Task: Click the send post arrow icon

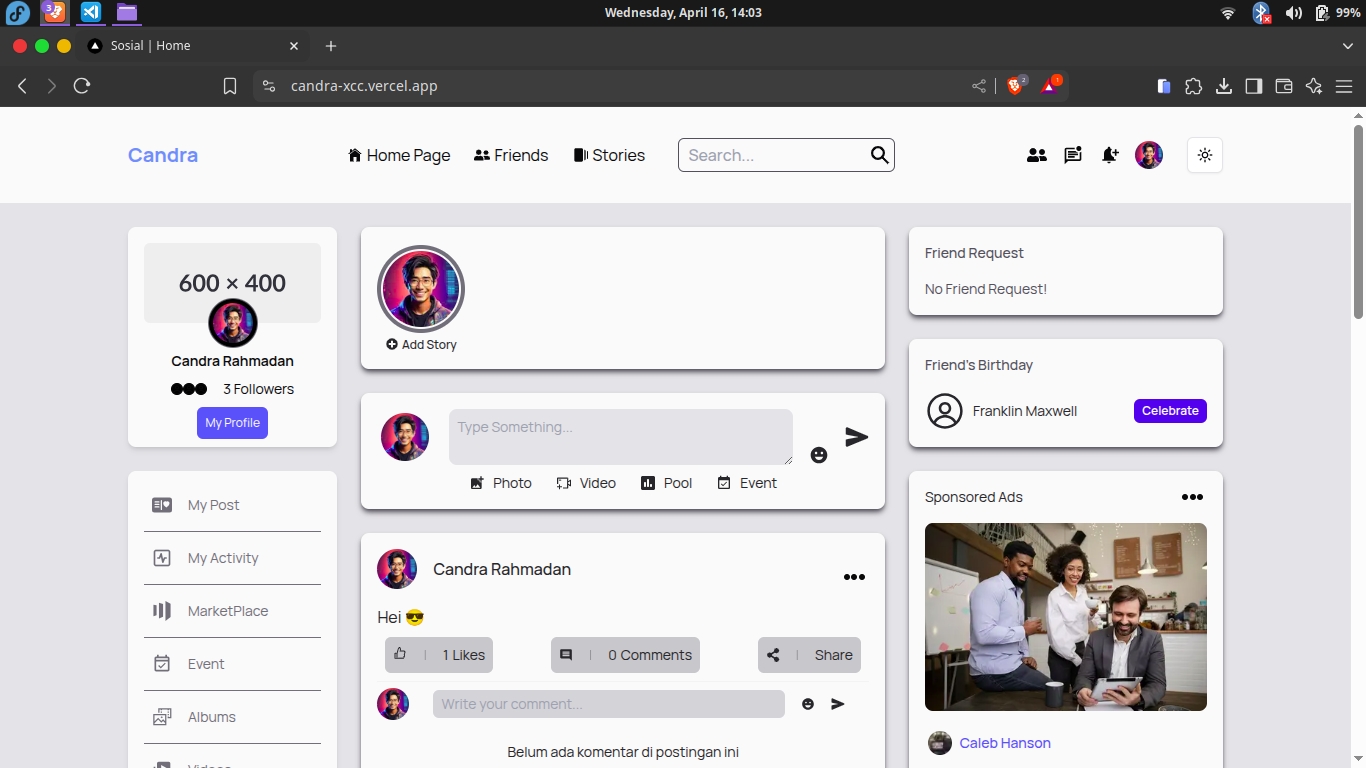Action: 856,437
